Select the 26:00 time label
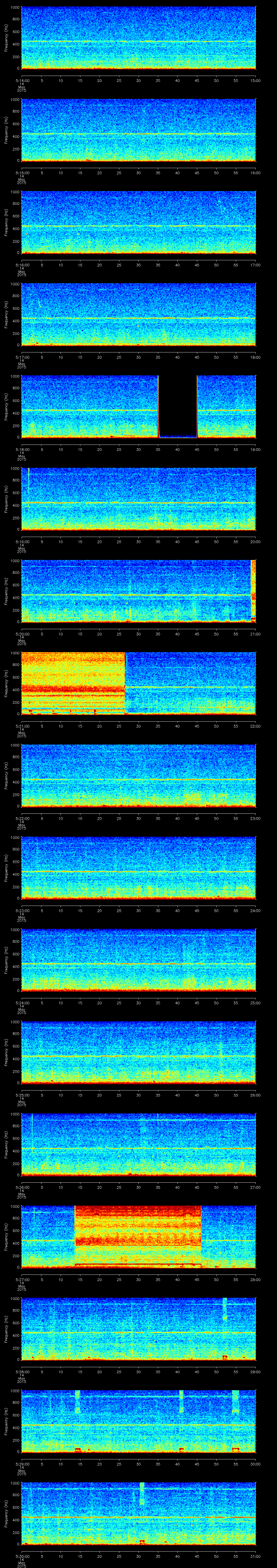This screenshot has width=277, height=1568. pyautogui.click(x=255, y=1095)
